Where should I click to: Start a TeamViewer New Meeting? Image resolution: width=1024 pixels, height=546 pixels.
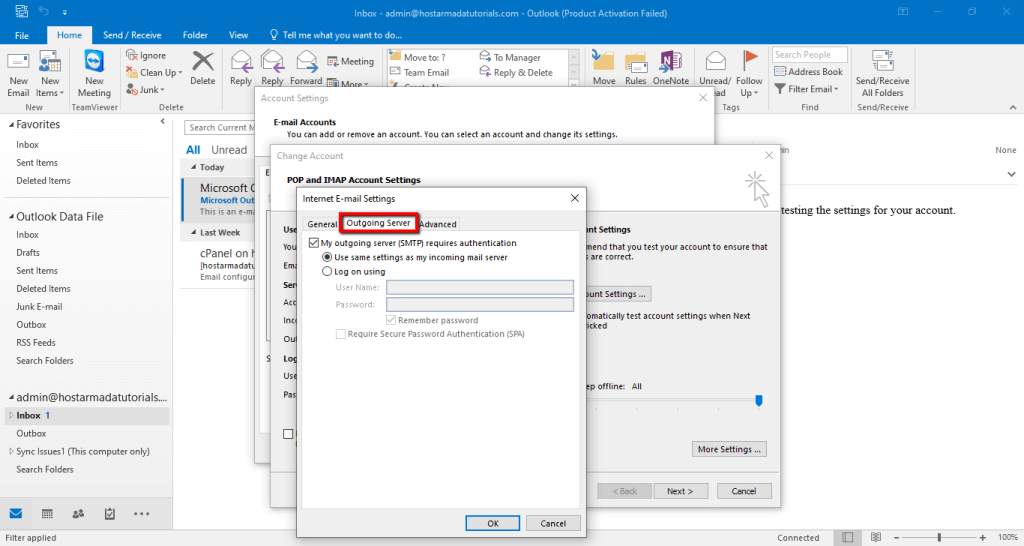click(94, 61)
